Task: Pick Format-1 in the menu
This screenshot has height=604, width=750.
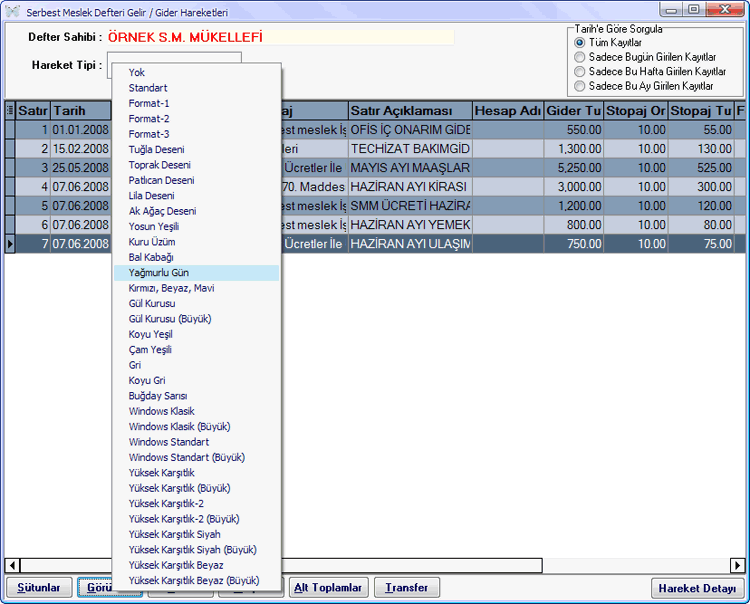Action: pos(197,103)
